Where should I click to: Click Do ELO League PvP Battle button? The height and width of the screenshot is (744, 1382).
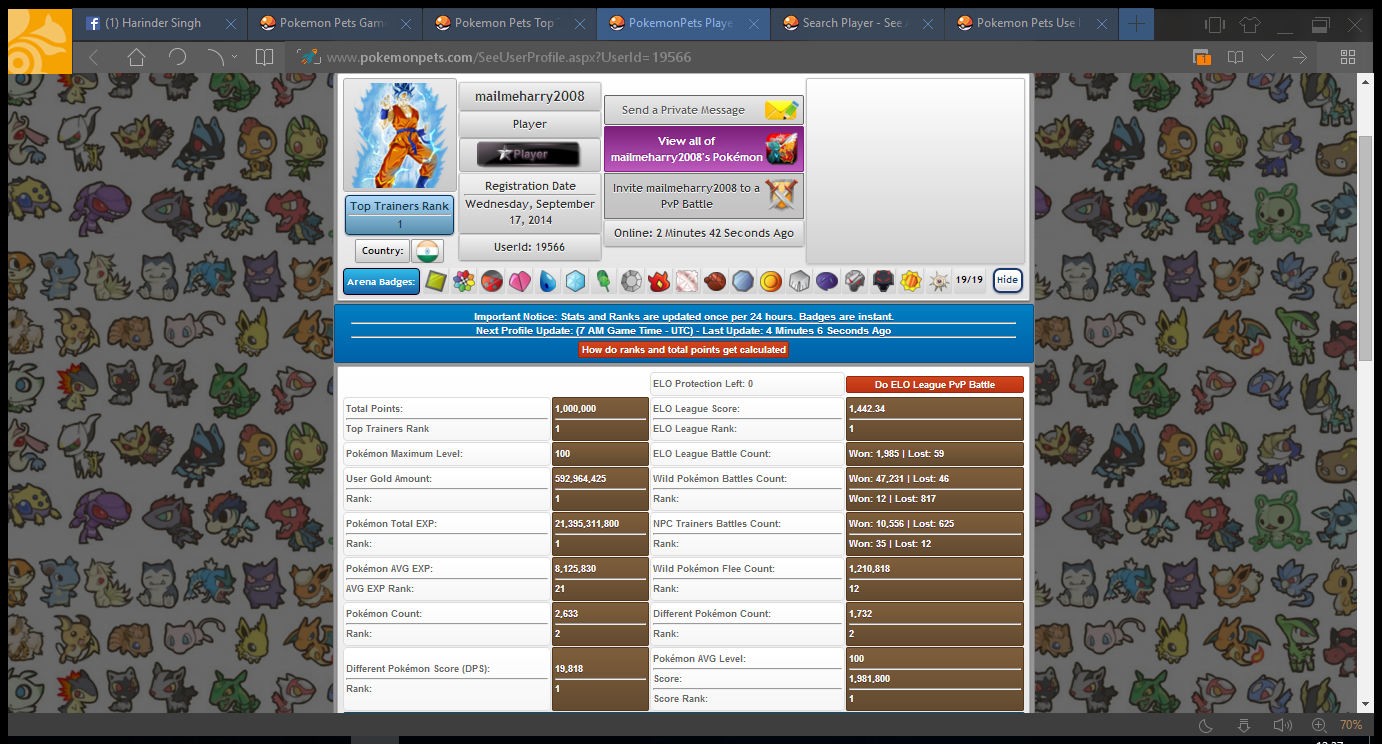click(x=934, y=385)
